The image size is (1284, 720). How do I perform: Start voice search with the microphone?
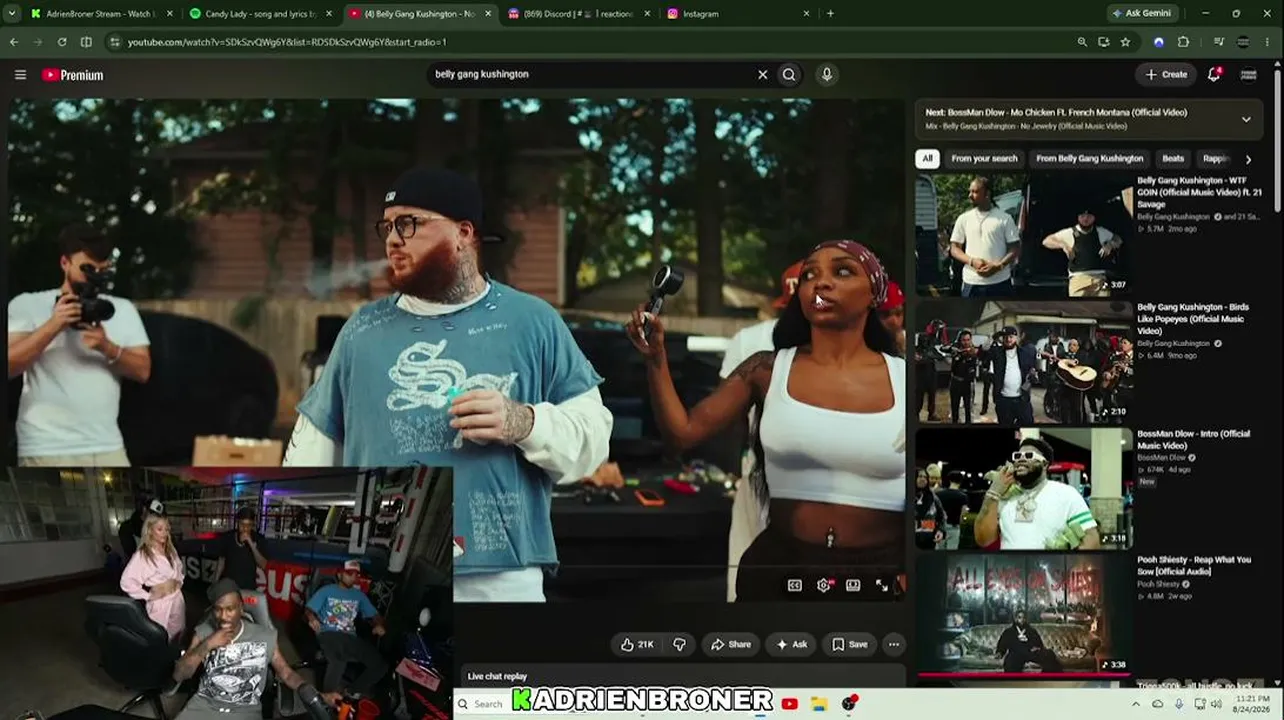(x=826, y=74)
